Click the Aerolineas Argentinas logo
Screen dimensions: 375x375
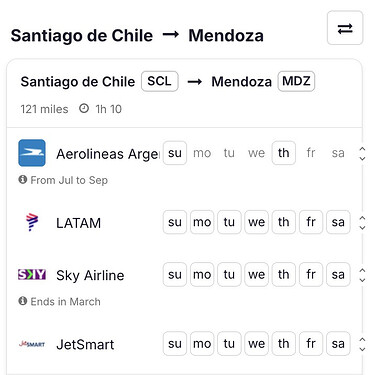(x=32, y=153)
